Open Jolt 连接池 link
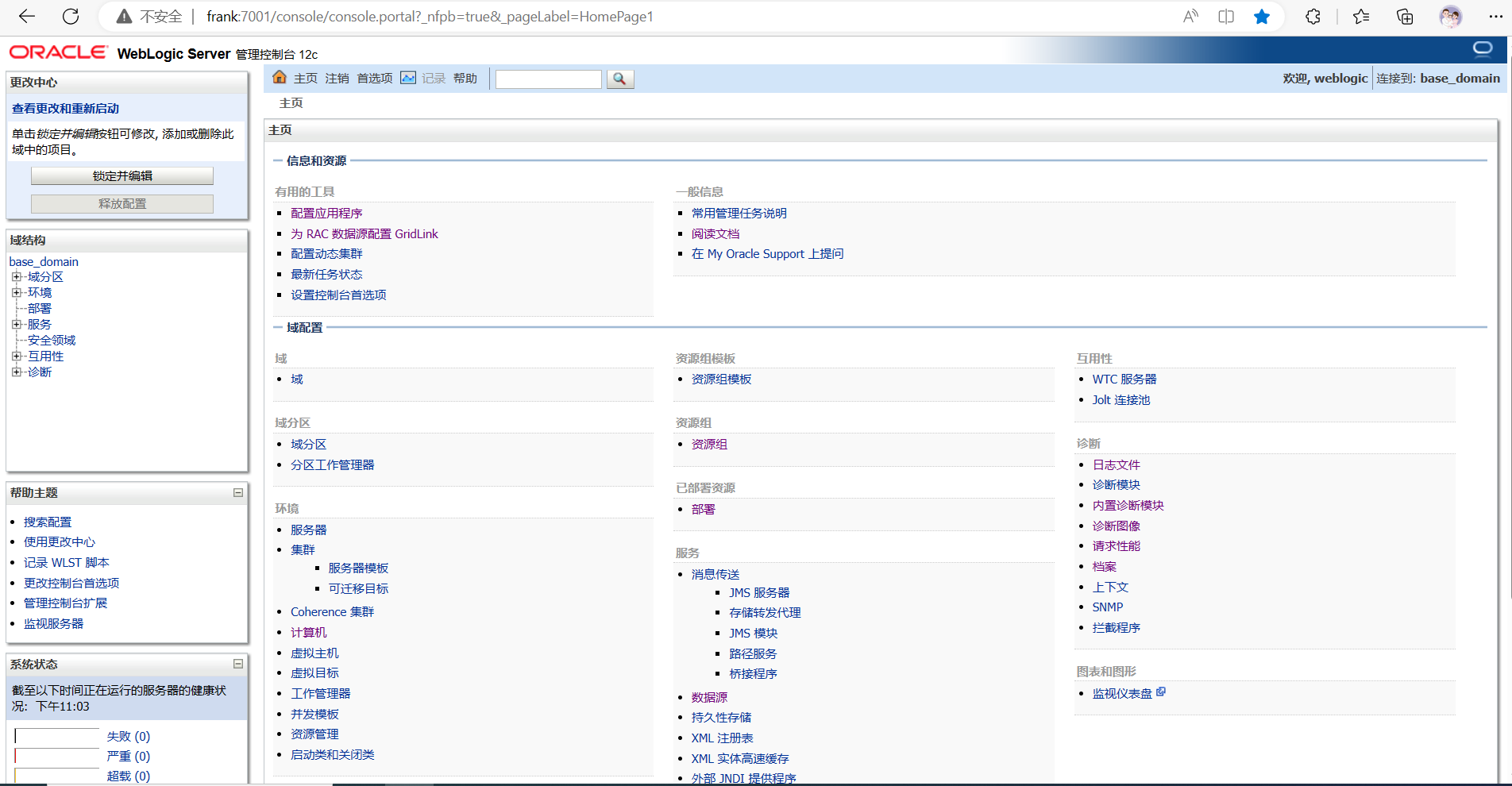Viewport: 1512px width, 786px height. tap(1121, 399)
